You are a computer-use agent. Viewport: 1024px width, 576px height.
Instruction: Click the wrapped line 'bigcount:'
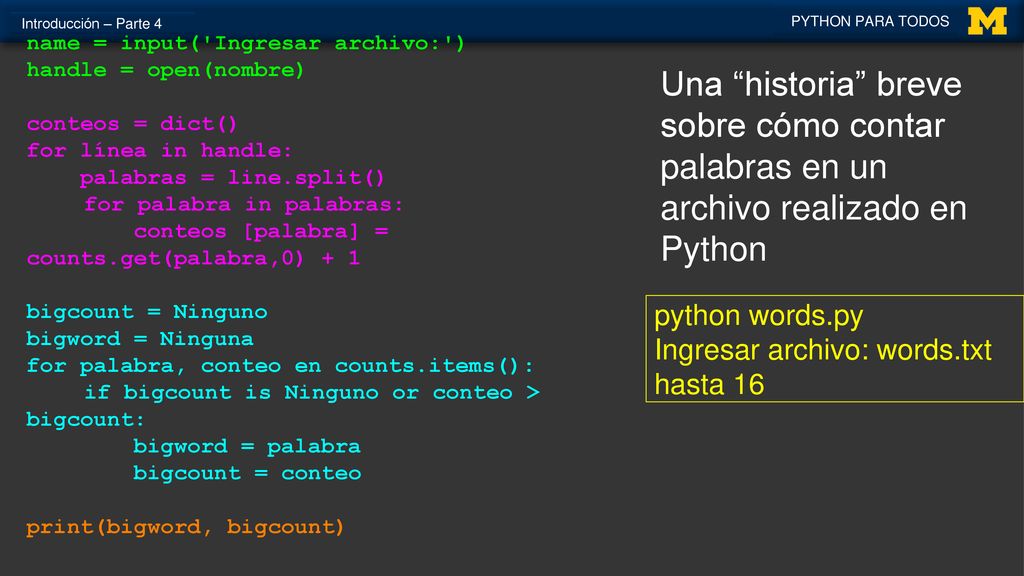click(85, 419)
